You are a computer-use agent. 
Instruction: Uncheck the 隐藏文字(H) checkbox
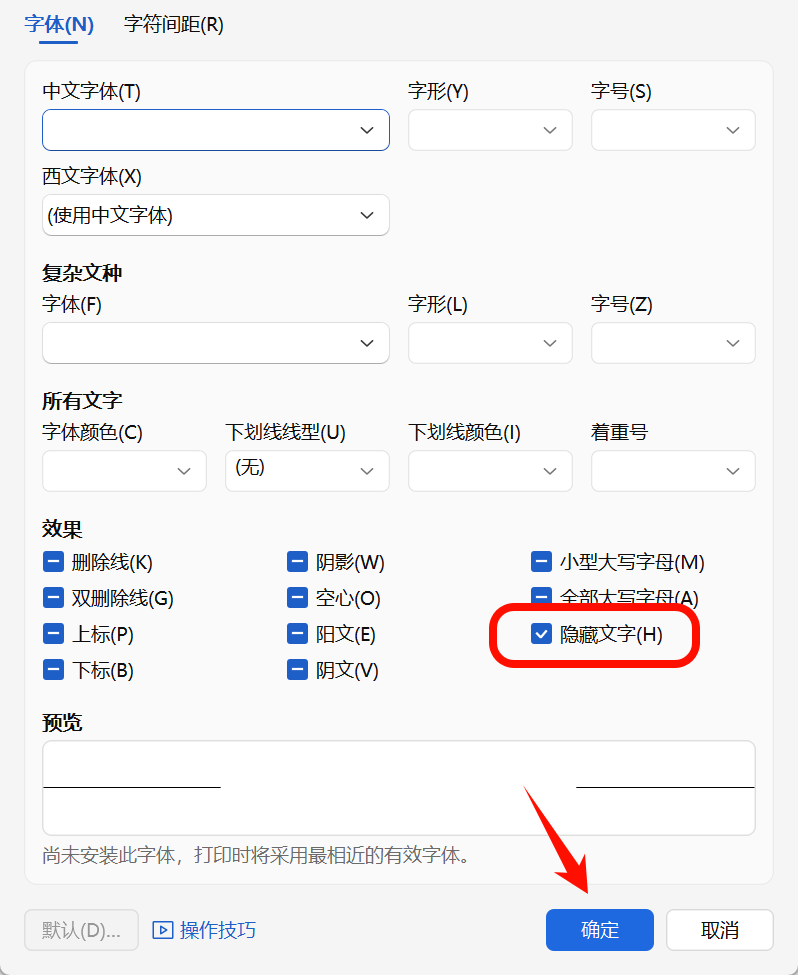point(541,634)
